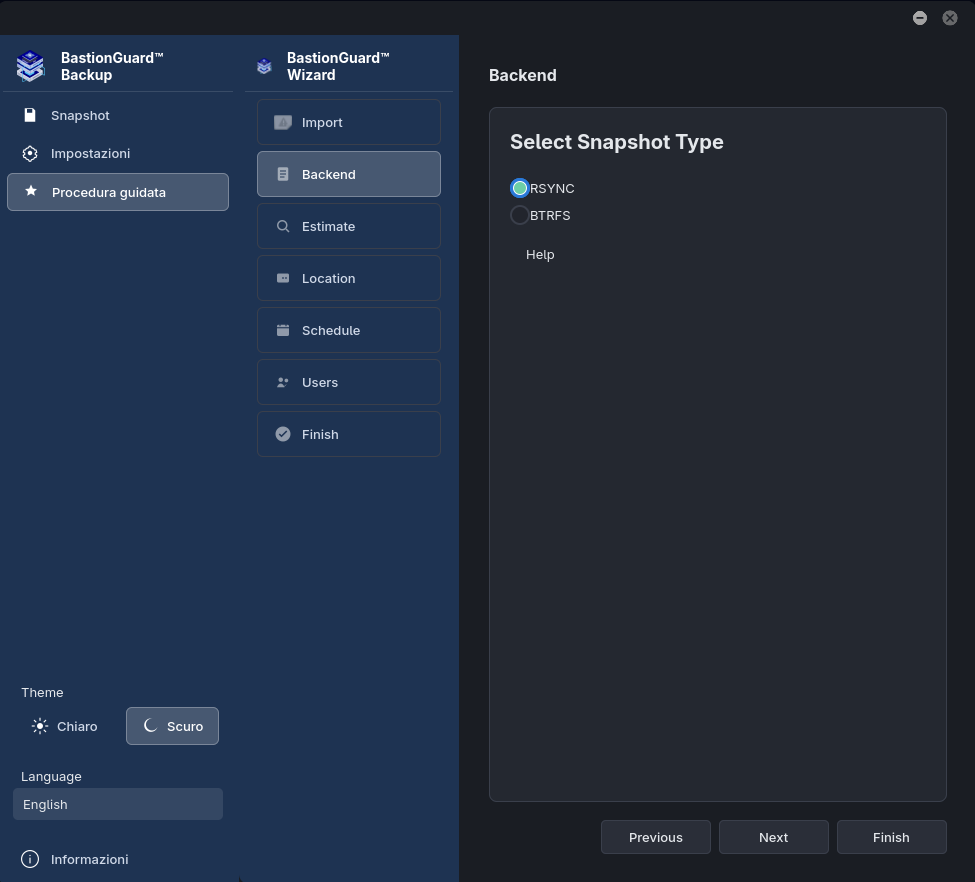Open the Language dropdown showing English
975x882 pixels.
118,804
